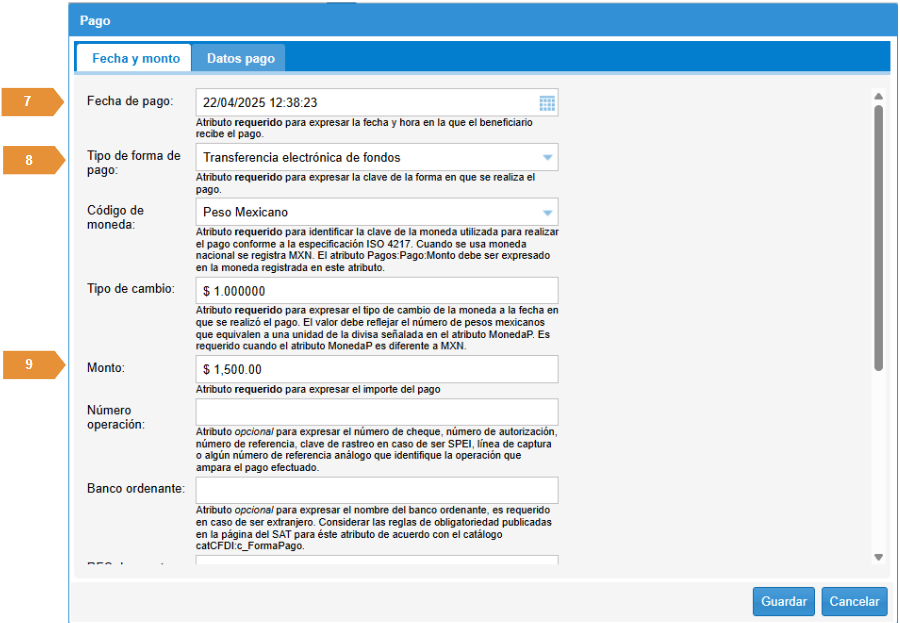Click the Código de moneda label
Viewport: 900px width, 623px height.
(115, 217)
